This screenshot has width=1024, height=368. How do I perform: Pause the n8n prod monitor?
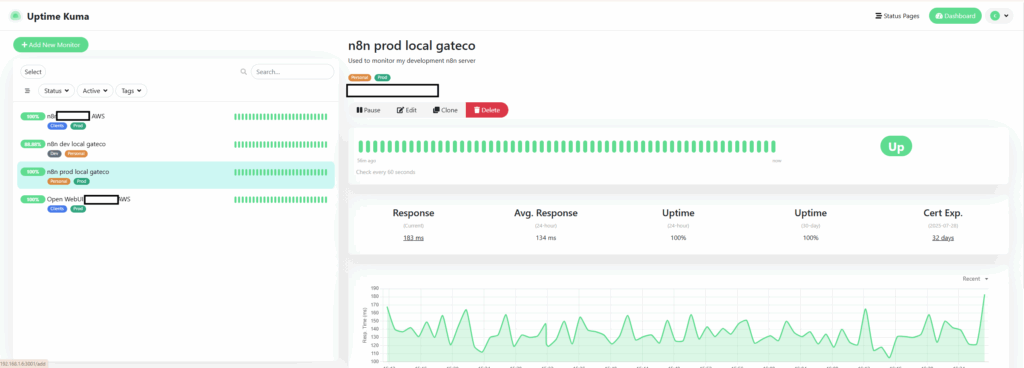(368, 110)
